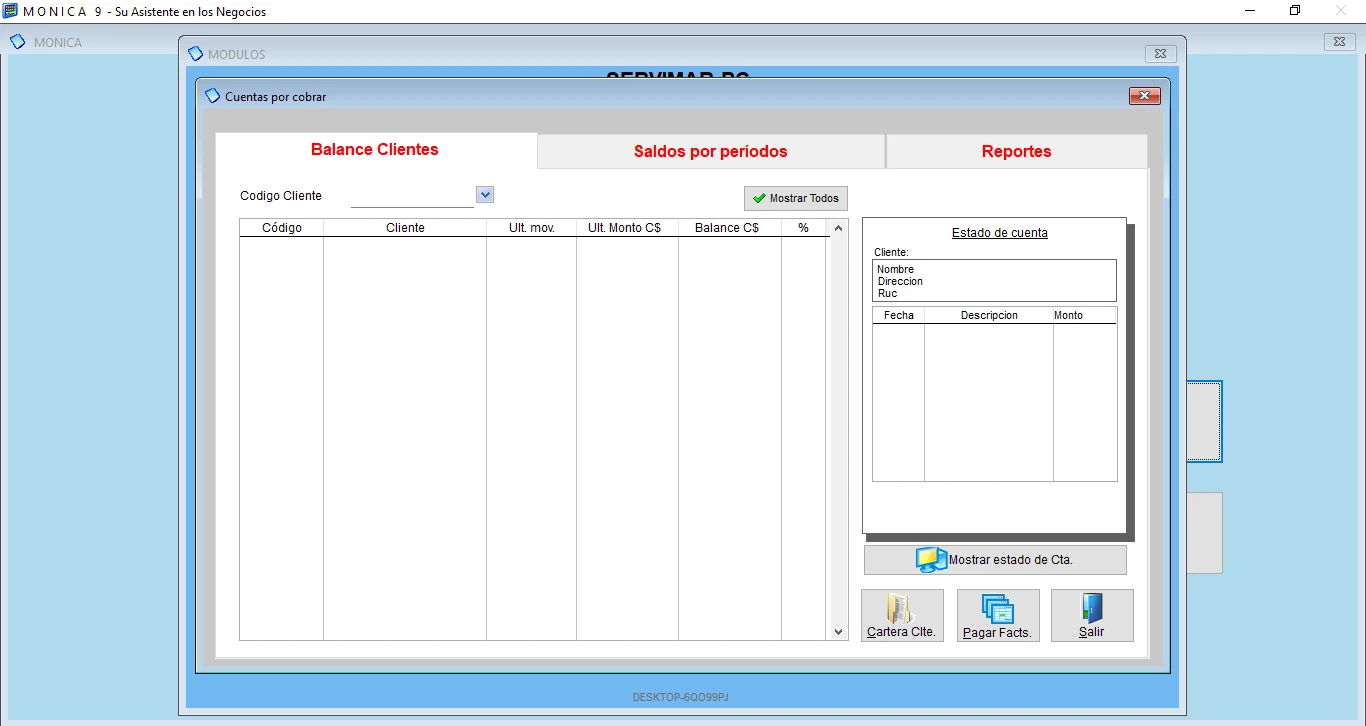Click the MODULOS window diamond icon
The height and width of the screenshot is (726, 1366).
point(196,53)
